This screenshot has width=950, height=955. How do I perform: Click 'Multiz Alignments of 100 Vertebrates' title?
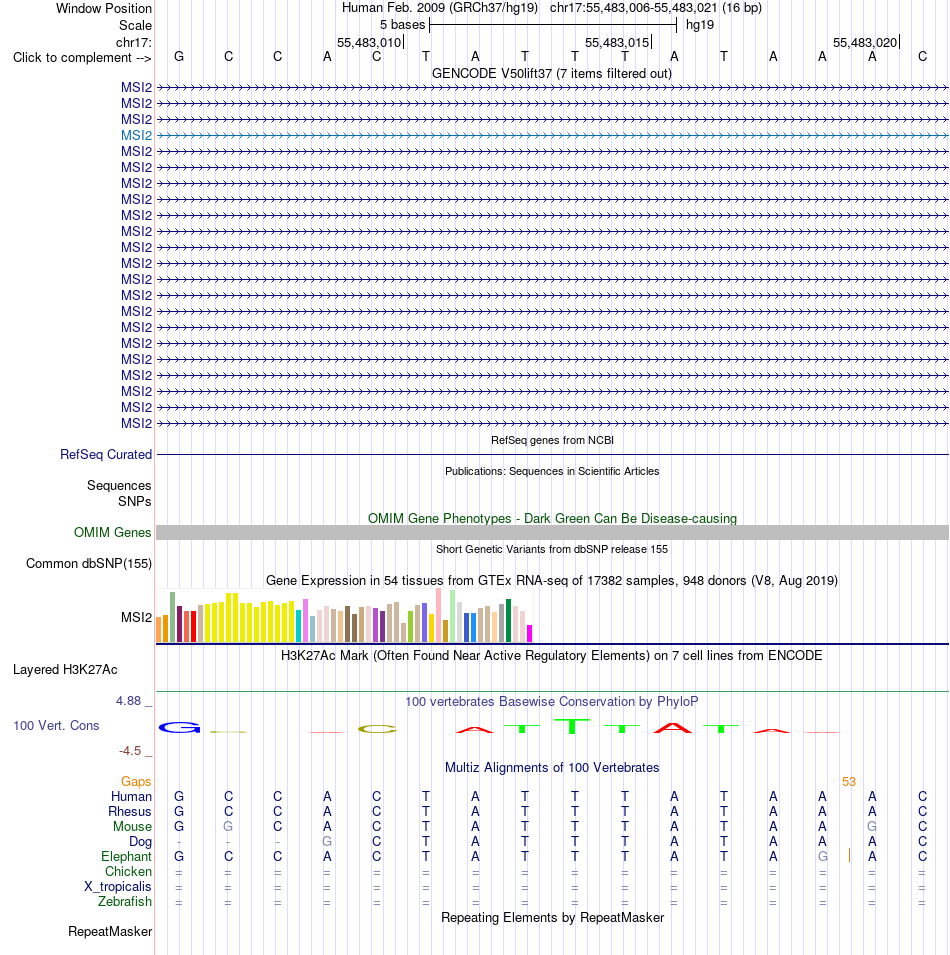point(552,767)
